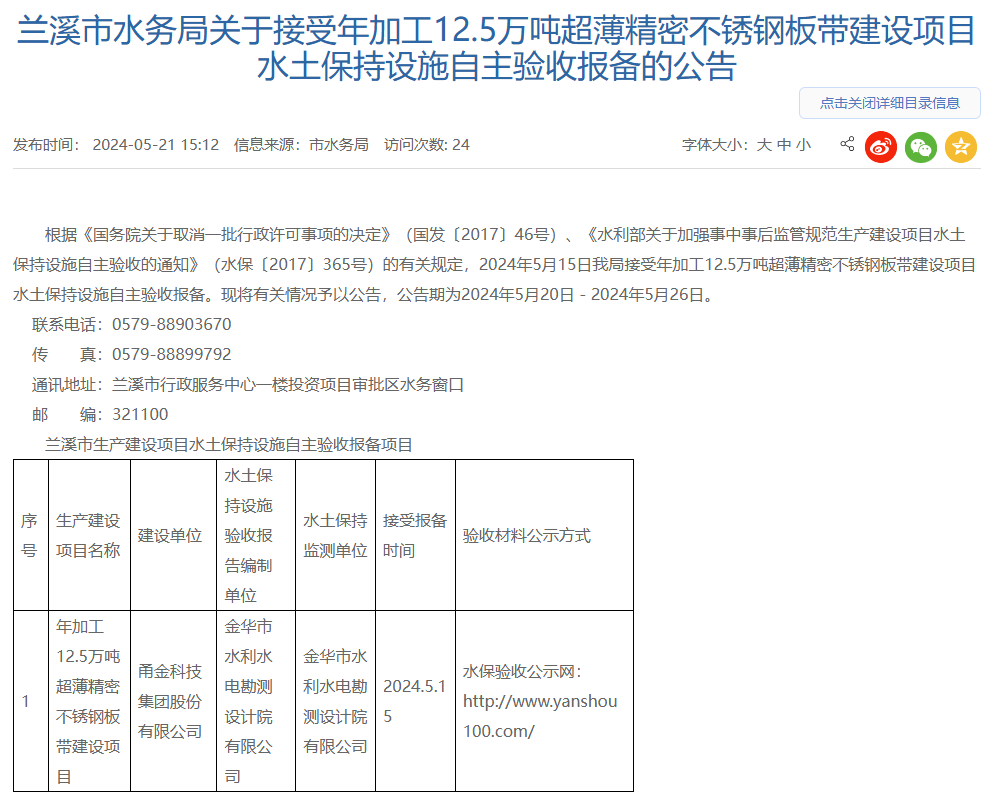Set font size to 大 (large)
The image size is (1001, 801).
(763, 145)
